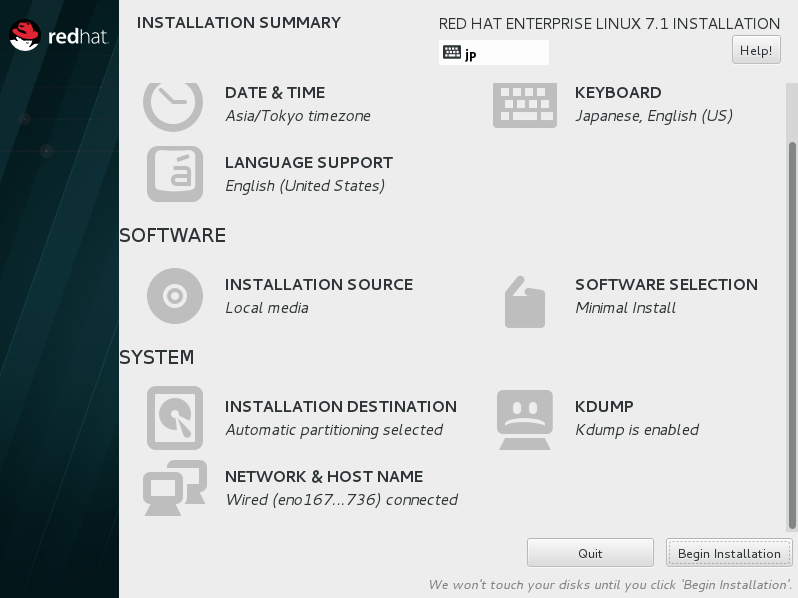Click the Quit button

point(590,553)
